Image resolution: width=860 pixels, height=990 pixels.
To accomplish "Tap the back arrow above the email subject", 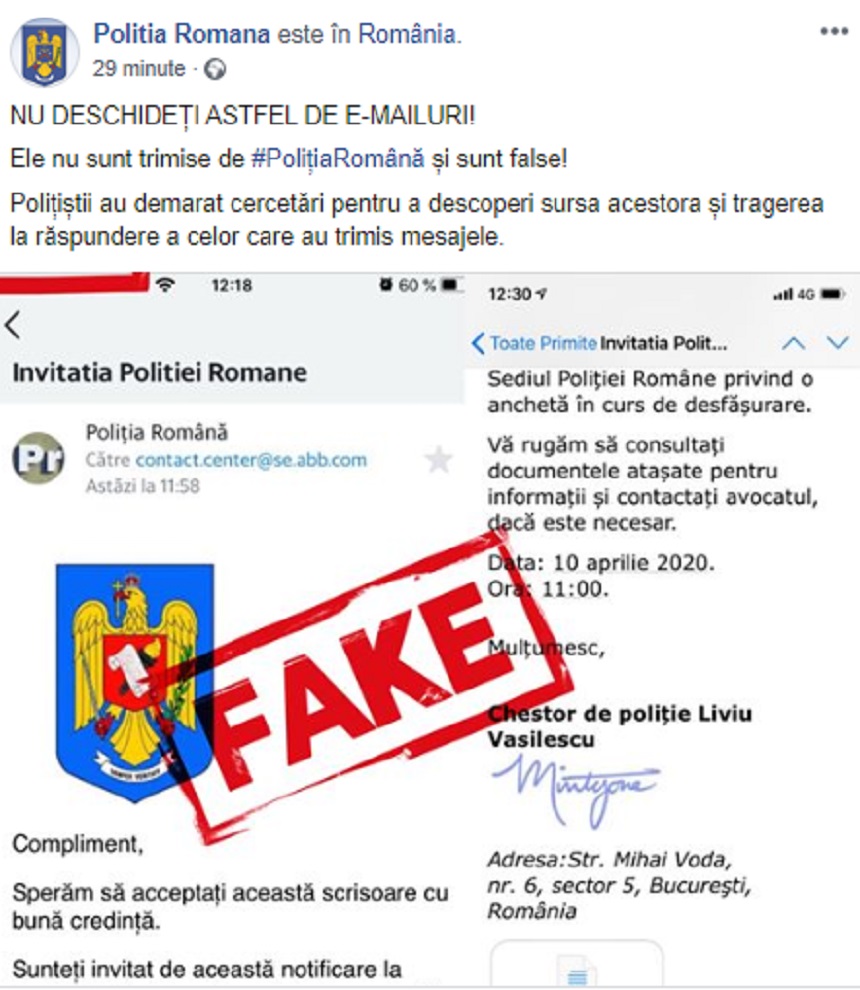I will [x=13, y=326].
